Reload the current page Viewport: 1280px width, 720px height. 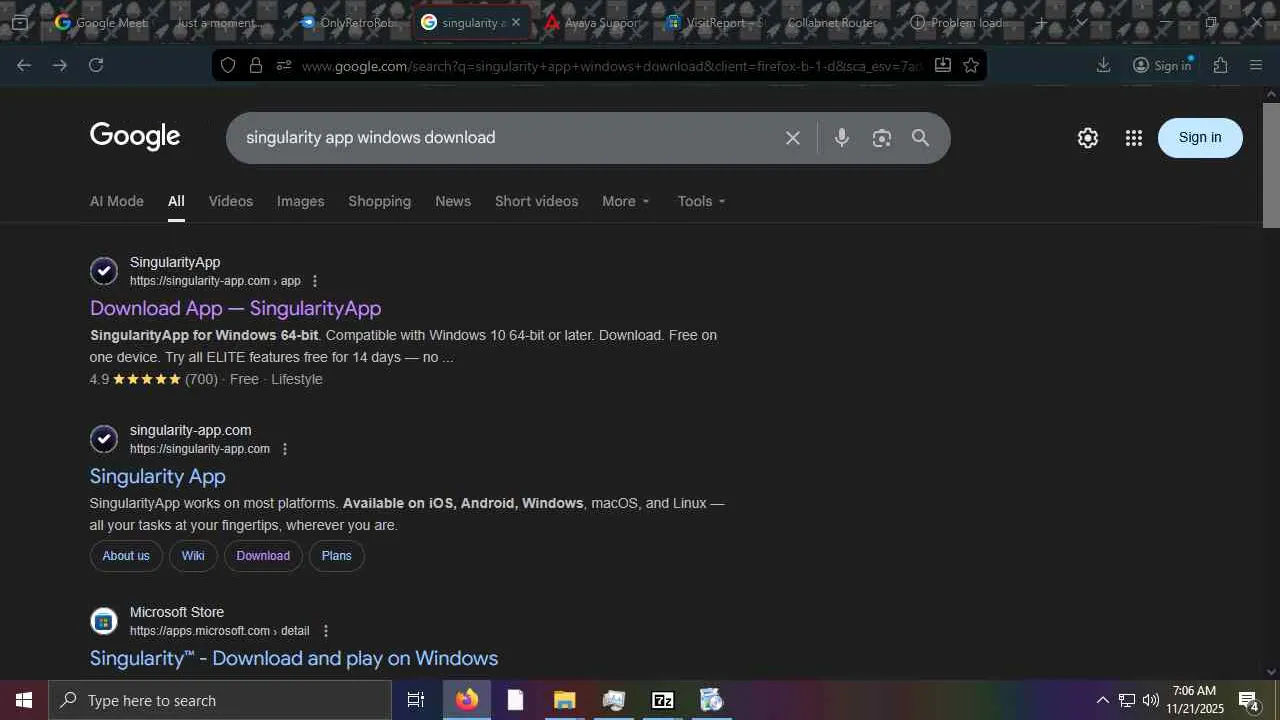coord(96,65)
